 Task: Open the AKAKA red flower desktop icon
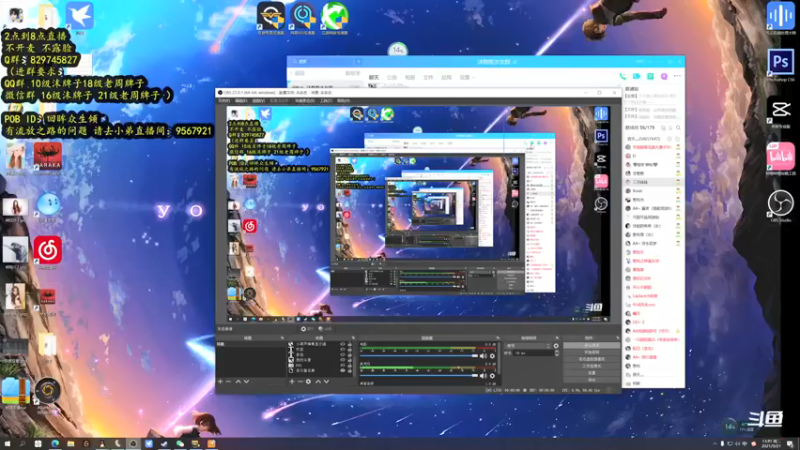(x=48, y=156)
